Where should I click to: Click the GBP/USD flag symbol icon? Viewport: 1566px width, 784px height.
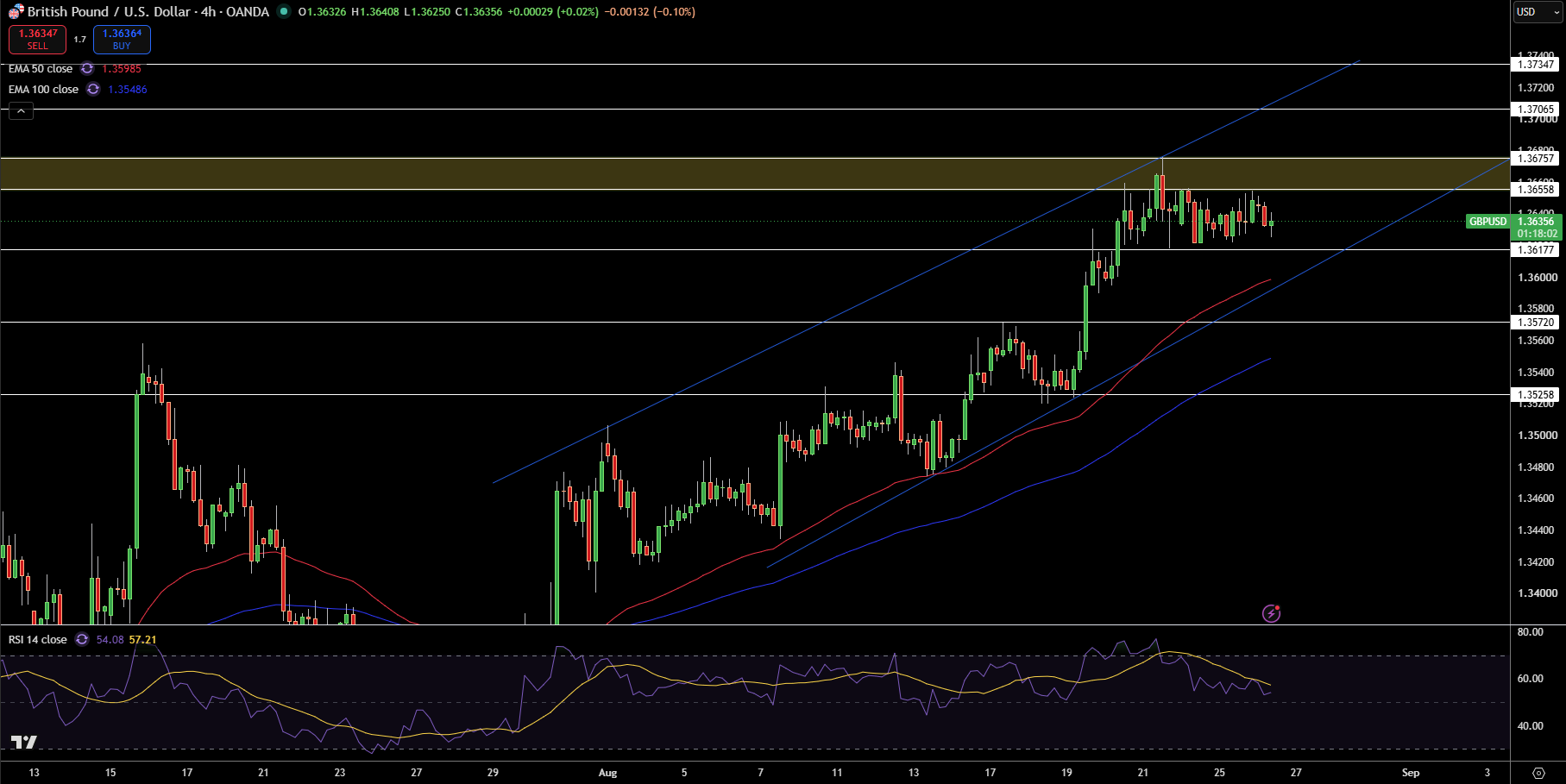pyautogui.click(x=16, y=12)
